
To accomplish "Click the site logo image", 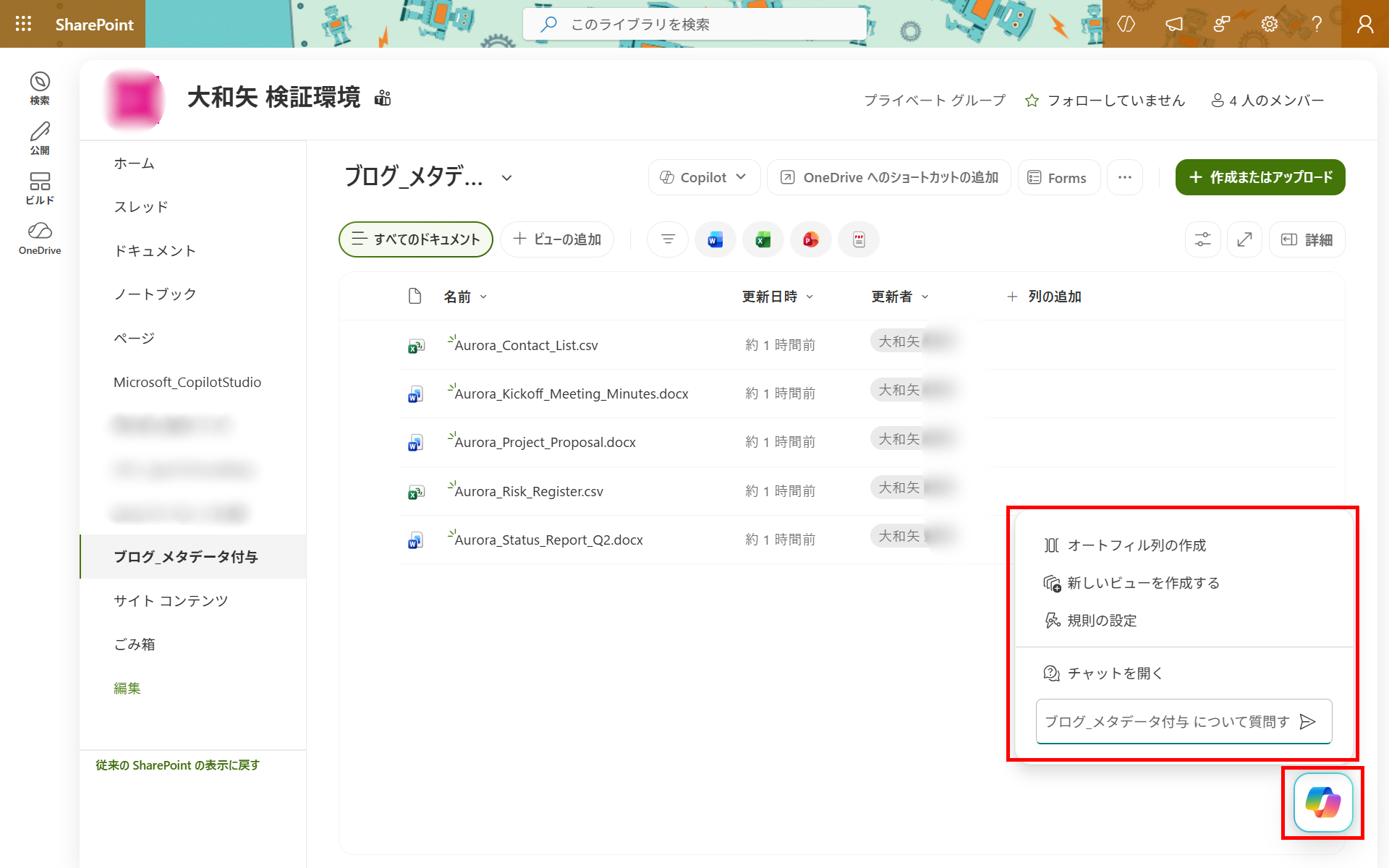I will [x=134, y=99].
